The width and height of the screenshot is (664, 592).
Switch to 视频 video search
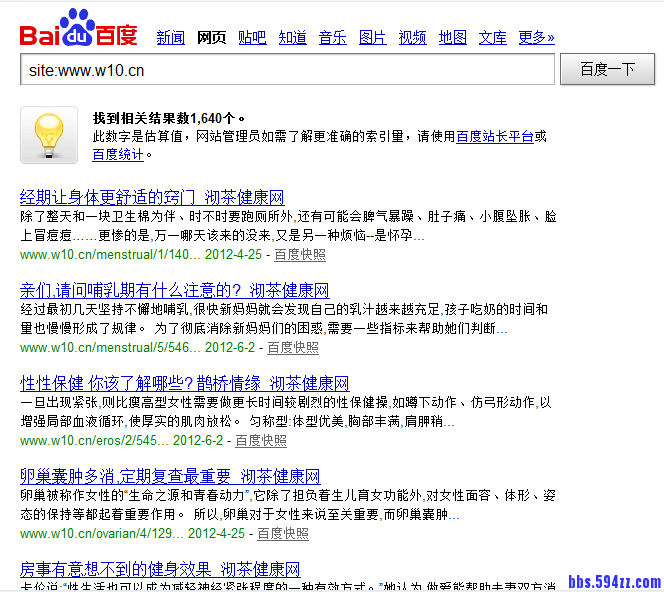click(x=412, y=38)
